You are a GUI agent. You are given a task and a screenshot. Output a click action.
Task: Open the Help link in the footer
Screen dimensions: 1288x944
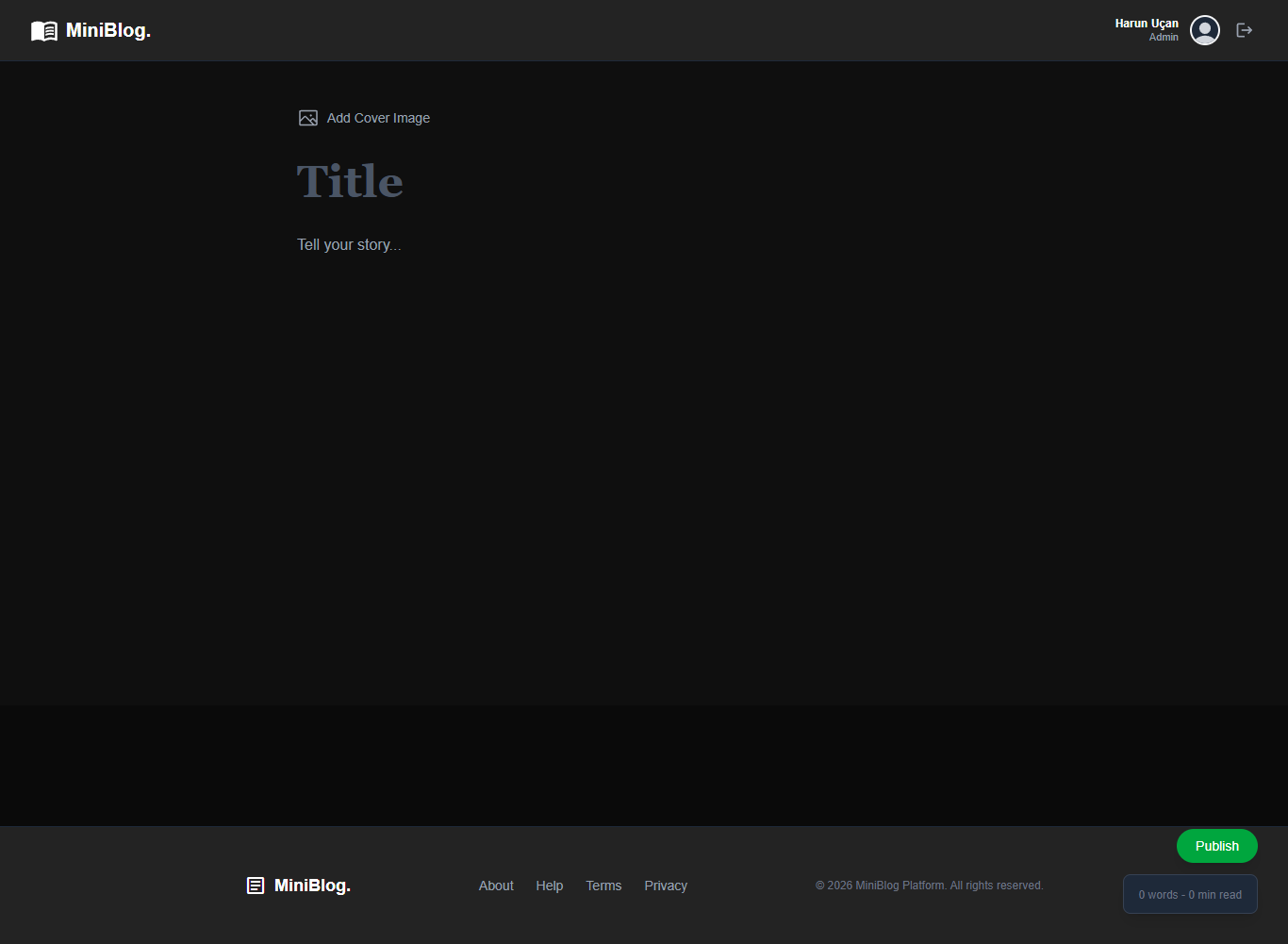tap(549, 886)
